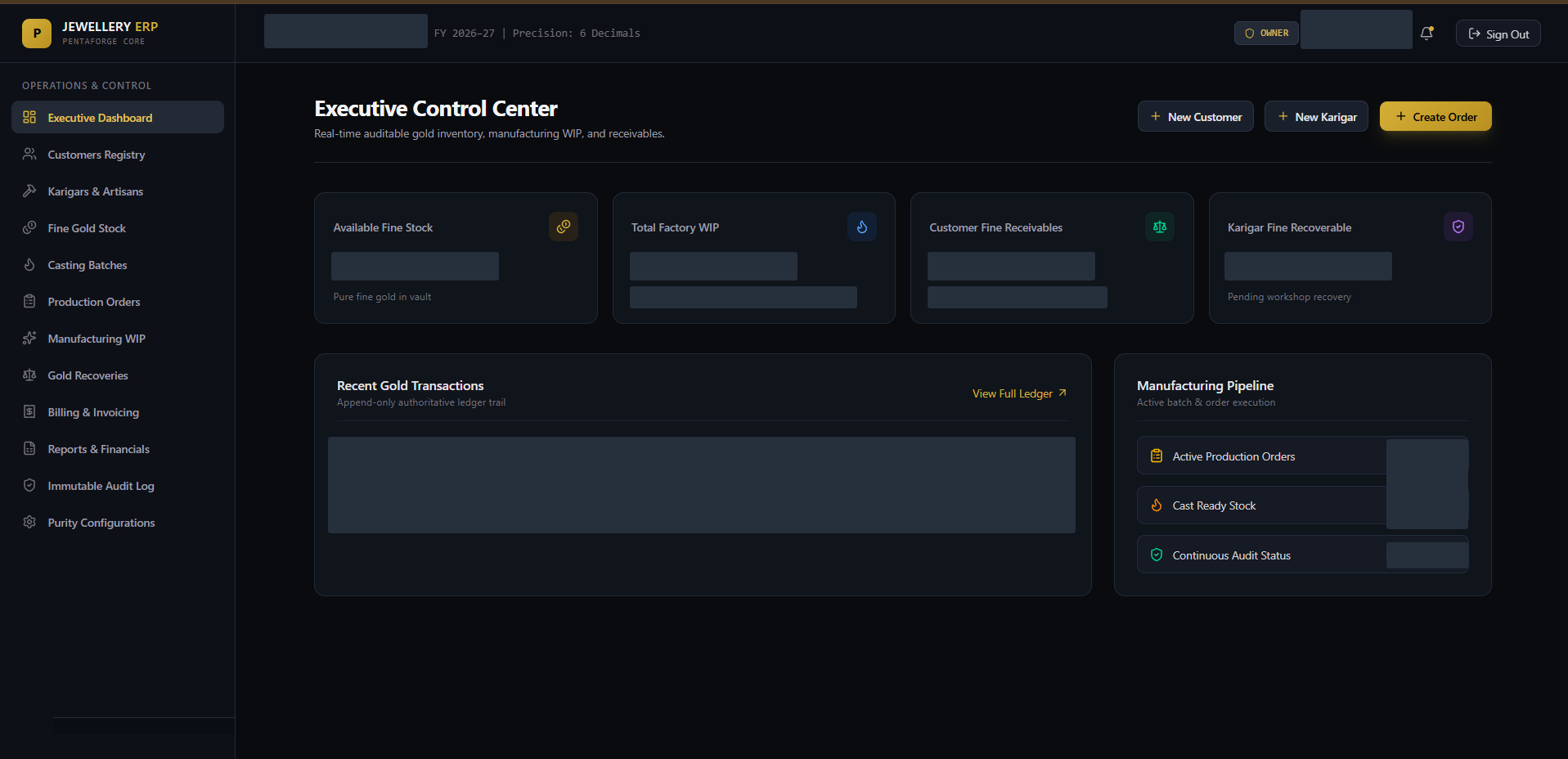Viewport: 1568px width, 759px height.
Task: Select the Active Production Orders row
Action: coord(1302,456)
